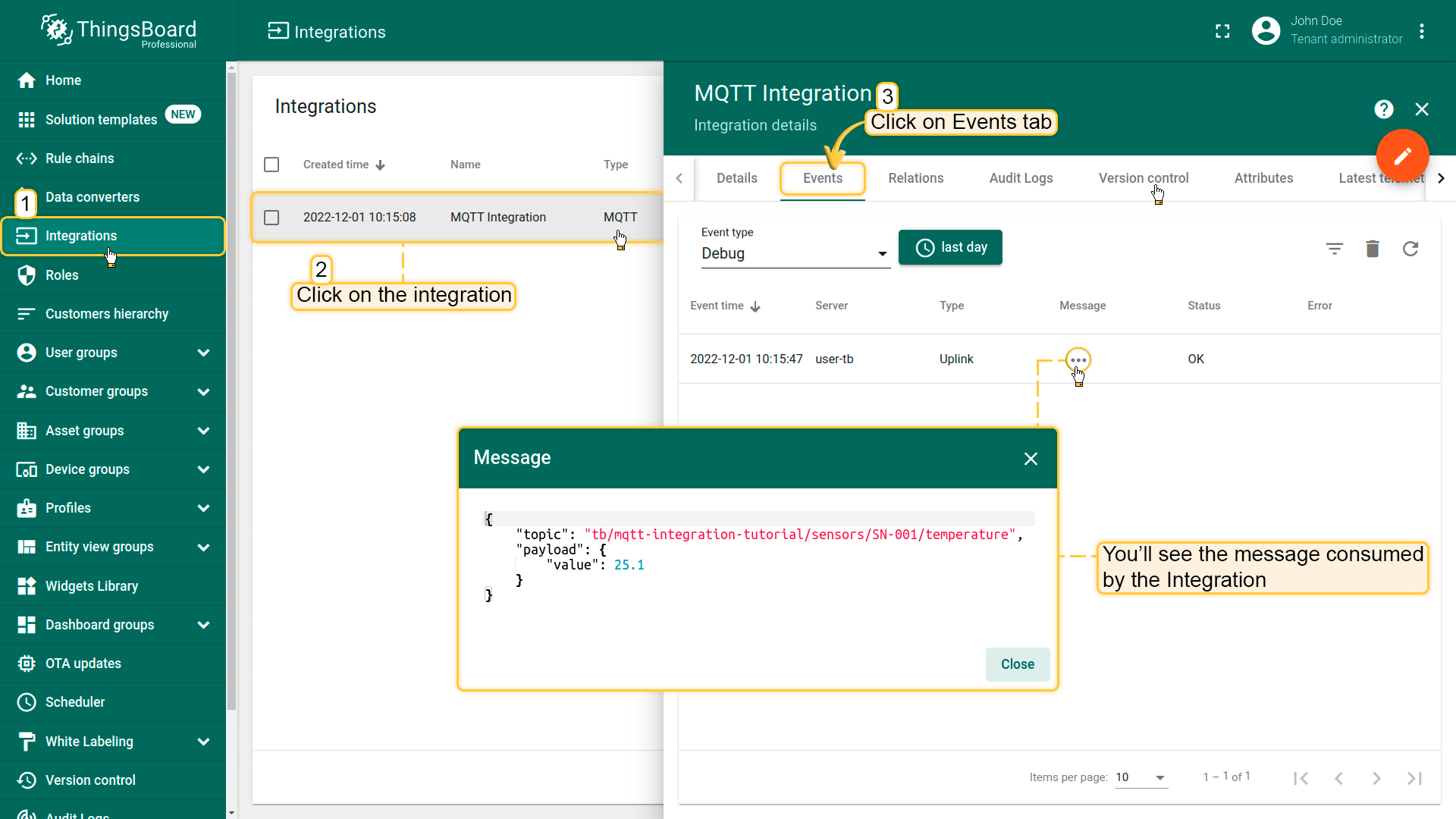This screenshot has height=819, width=1456.
Task: Expand Entity view groups menu
Action: 203,547
